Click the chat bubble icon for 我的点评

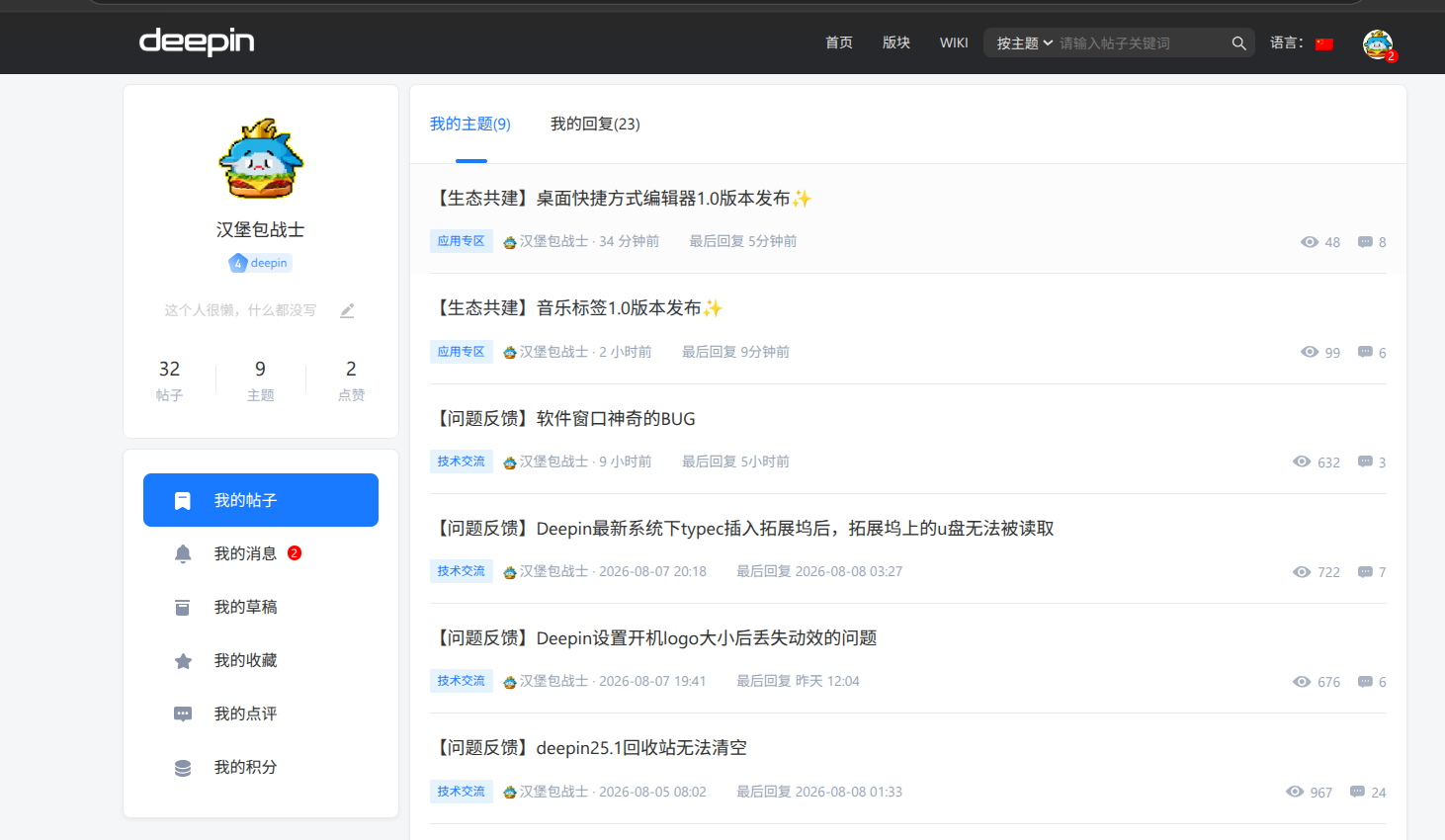click(x=183, y=714)
